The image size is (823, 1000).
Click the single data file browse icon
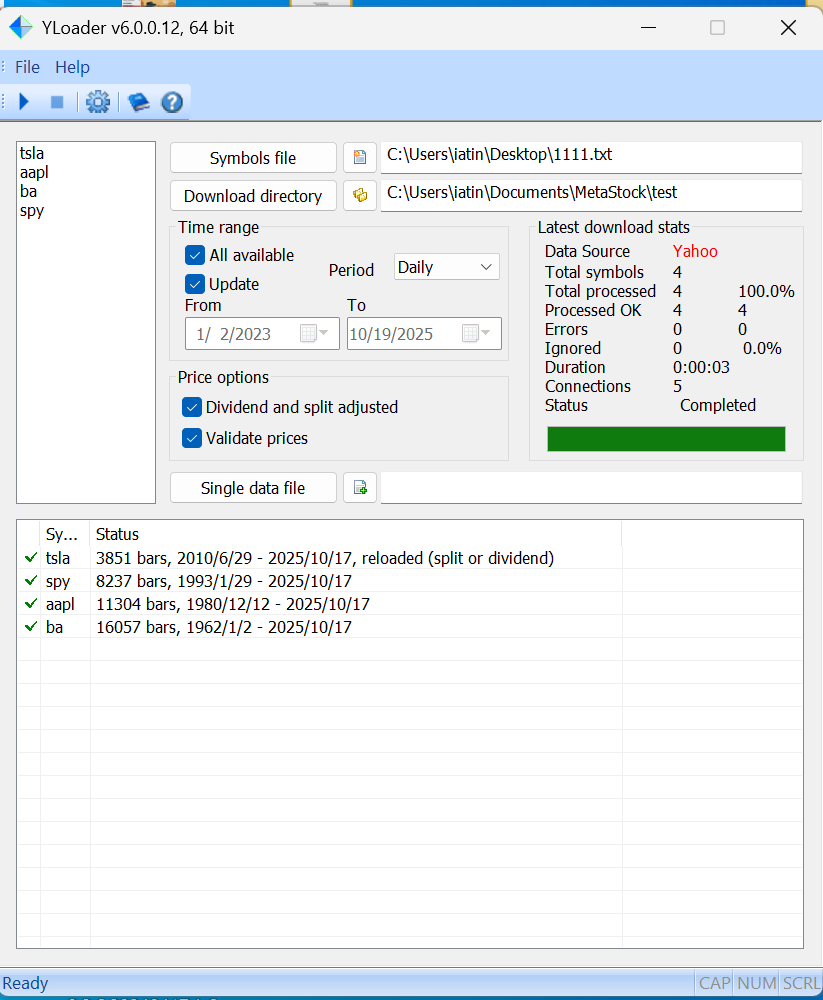(x=360, y=488)
